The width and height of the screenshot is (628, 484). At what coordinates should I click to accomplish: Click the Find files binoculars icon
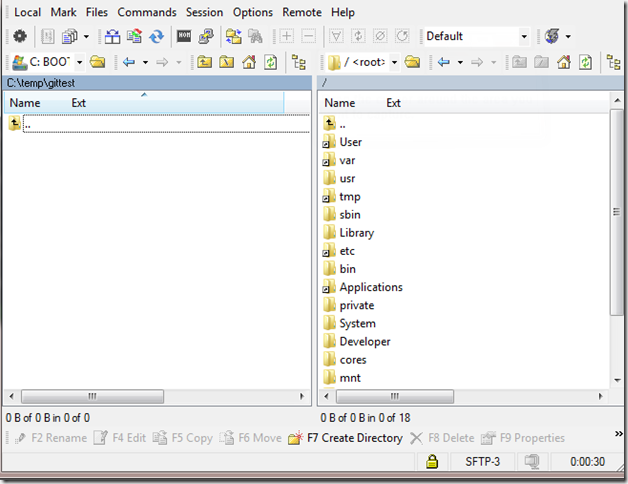click(256, 36)
